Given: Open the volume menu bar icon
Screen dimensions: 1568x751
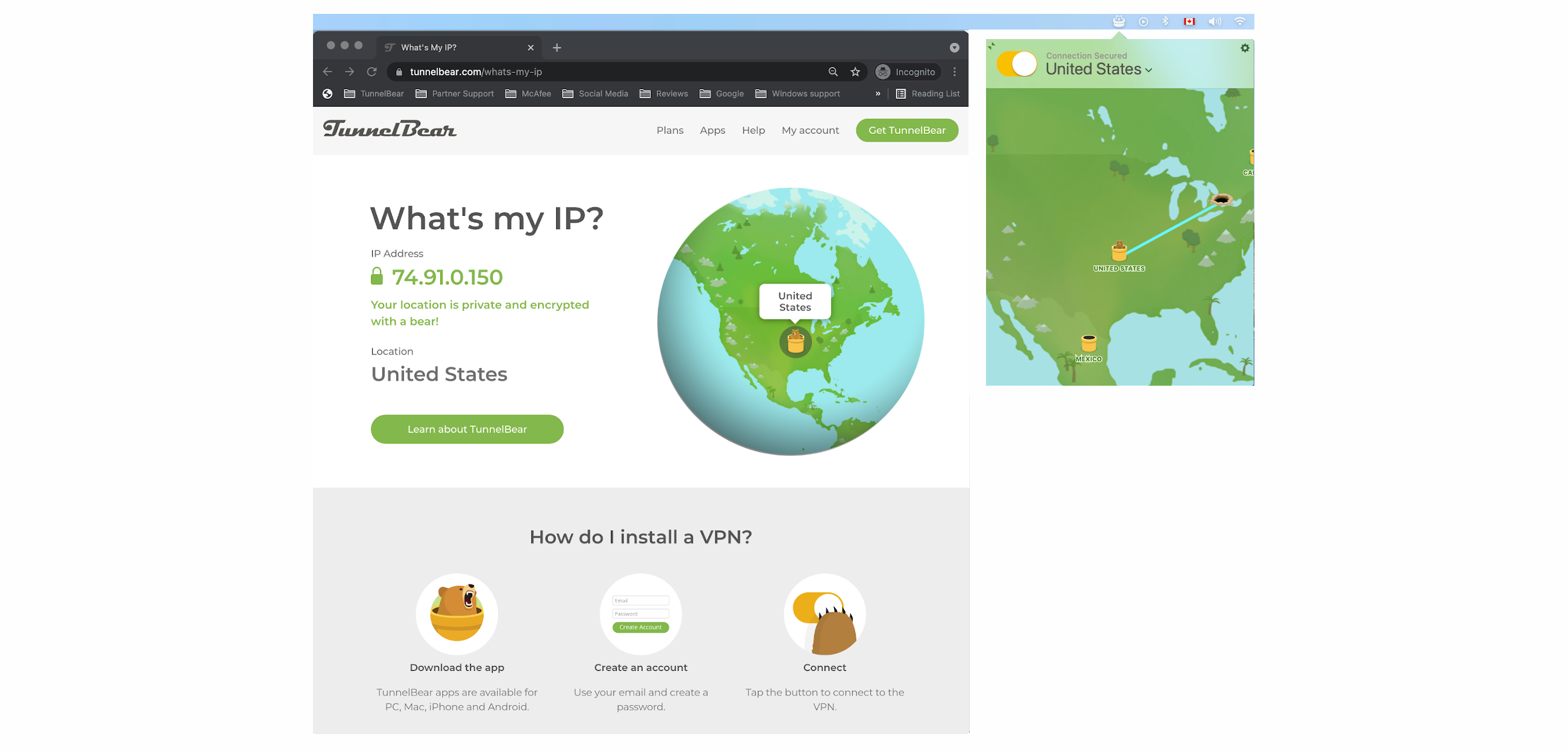Looking at the screenshot, I should pos(1215,21).
